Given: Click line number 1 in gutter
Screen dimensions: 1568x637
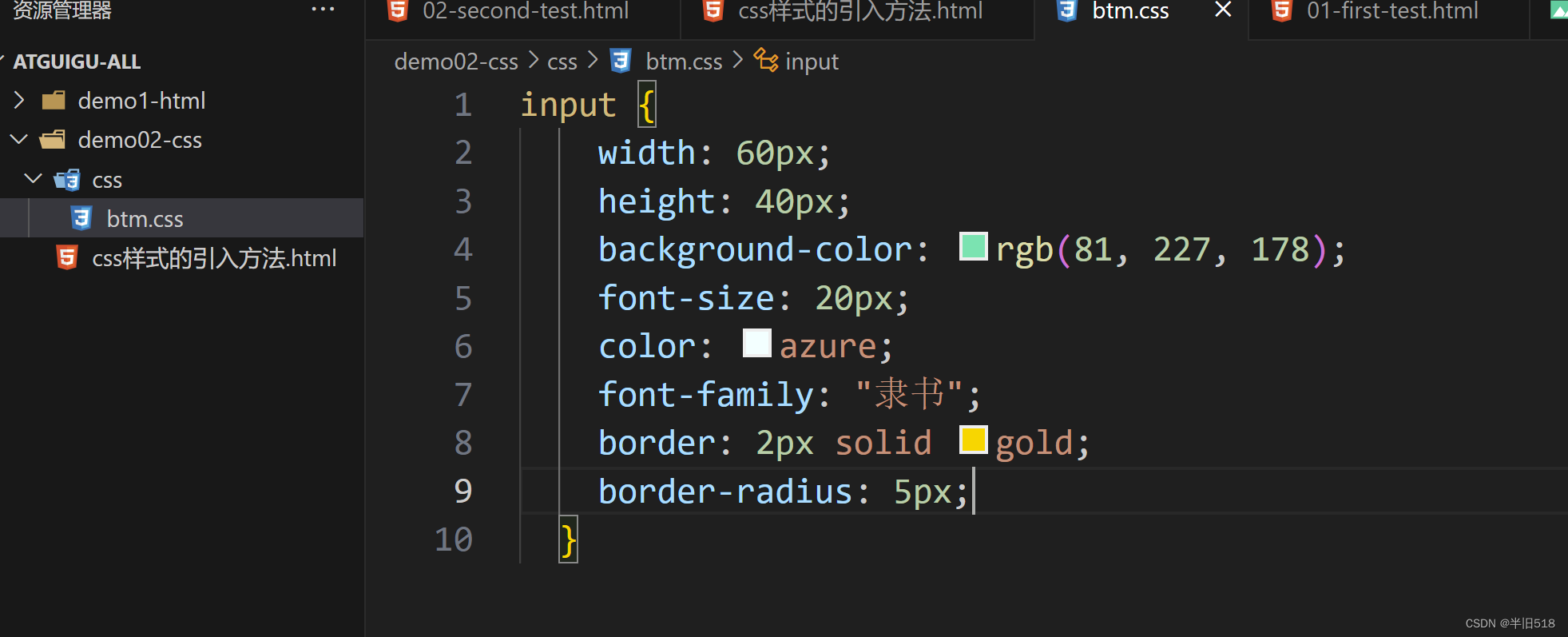Looking at the screenshot, I should coord(463,105).
